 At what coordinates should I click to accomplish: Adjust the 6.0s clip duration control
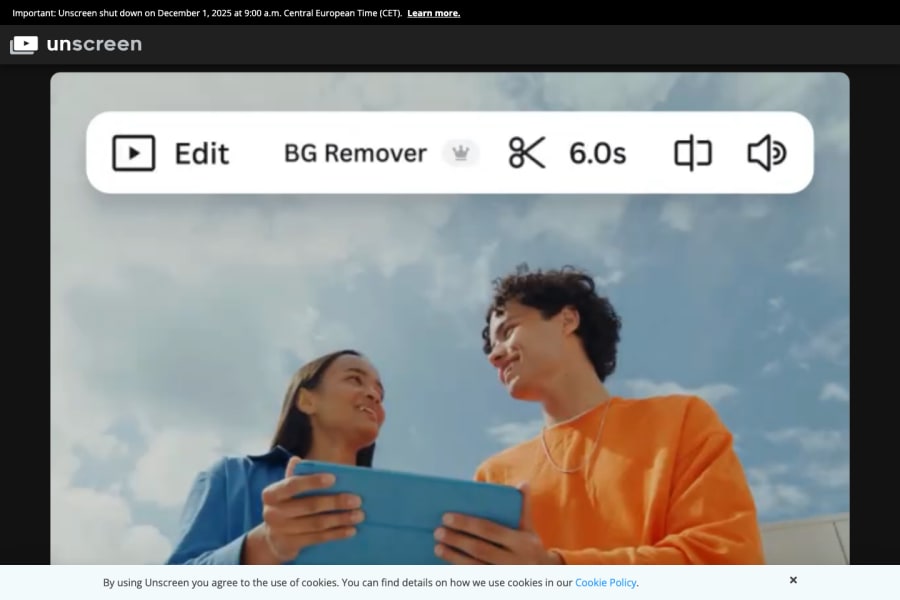click(x=596, y=153)
